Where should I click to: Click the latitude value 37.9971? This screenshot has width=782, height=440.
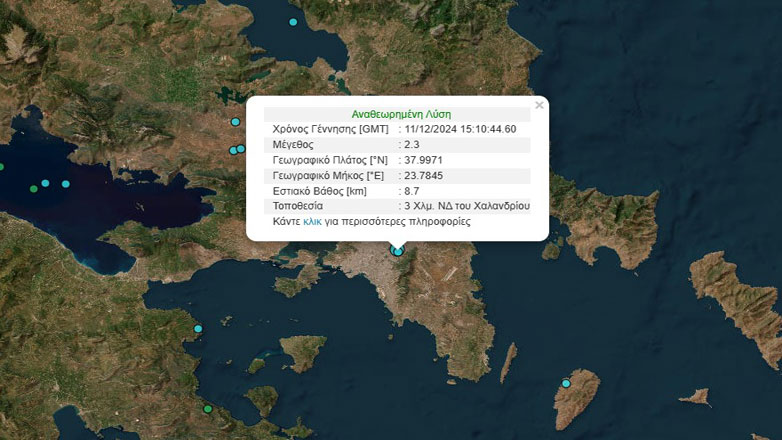[x=423, y=160]
